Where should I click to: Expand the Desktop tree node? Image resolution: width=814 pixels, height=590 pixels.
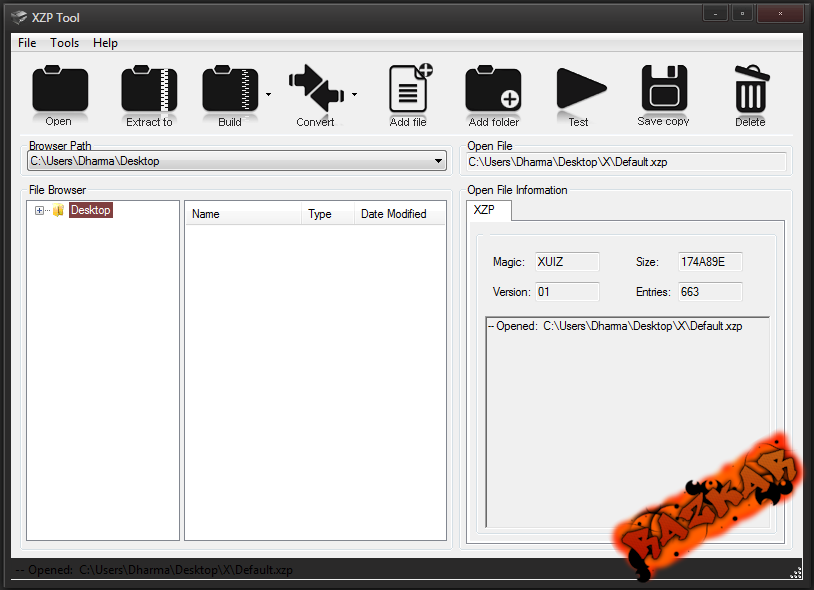pos(39,210)
